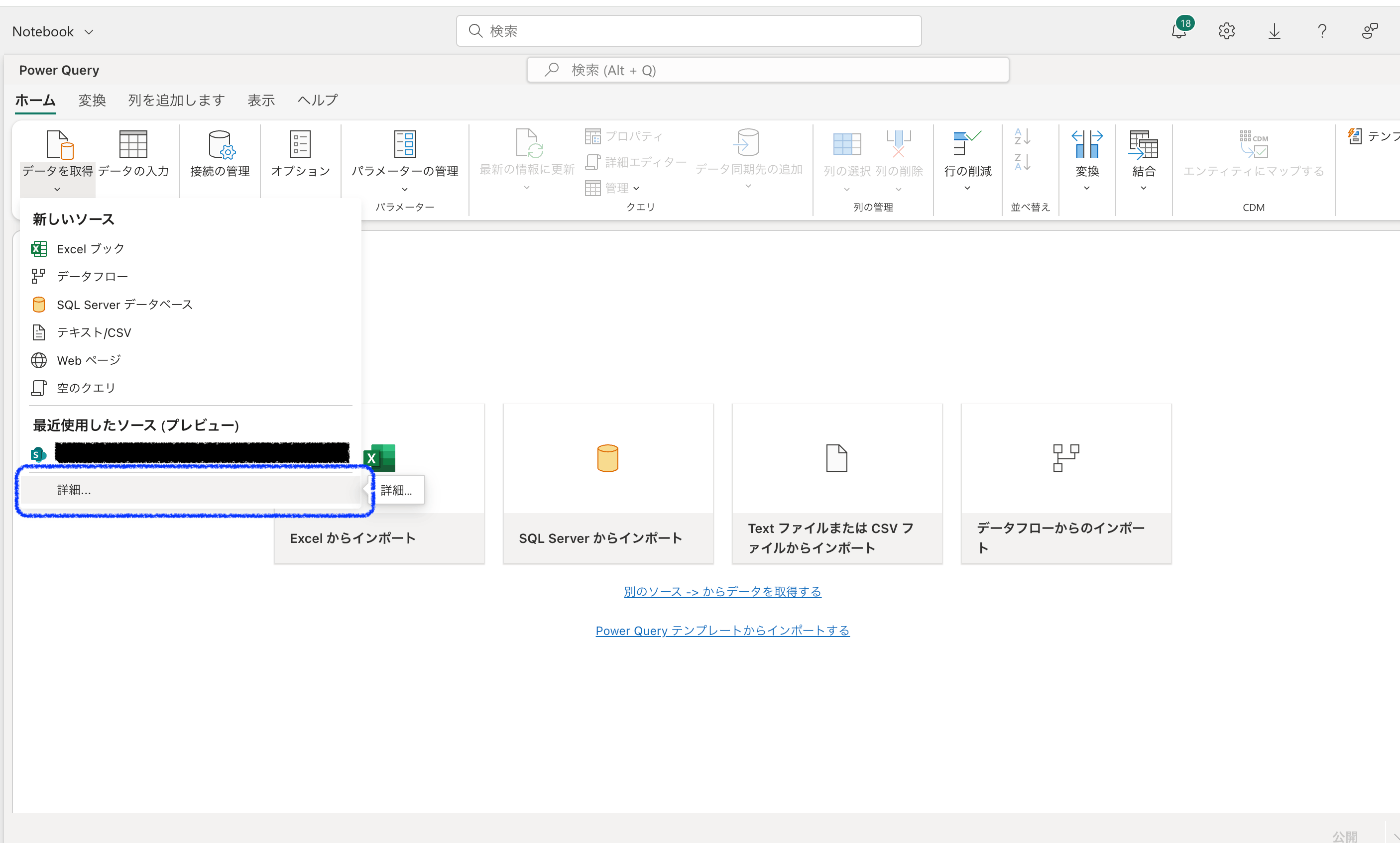Open the settings gear in the top bar

[x=1227, y=31]
